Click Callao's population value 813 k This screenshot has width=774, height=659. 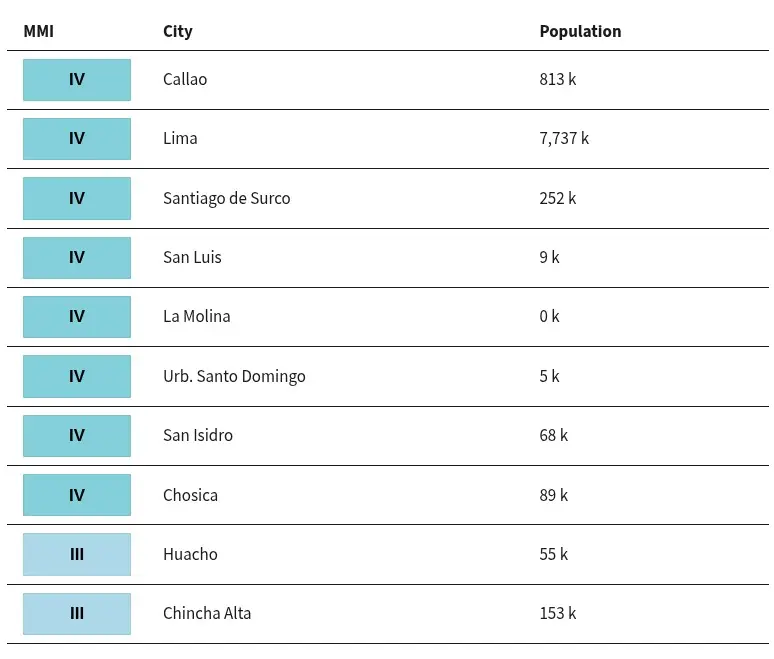tap(558, 79)
